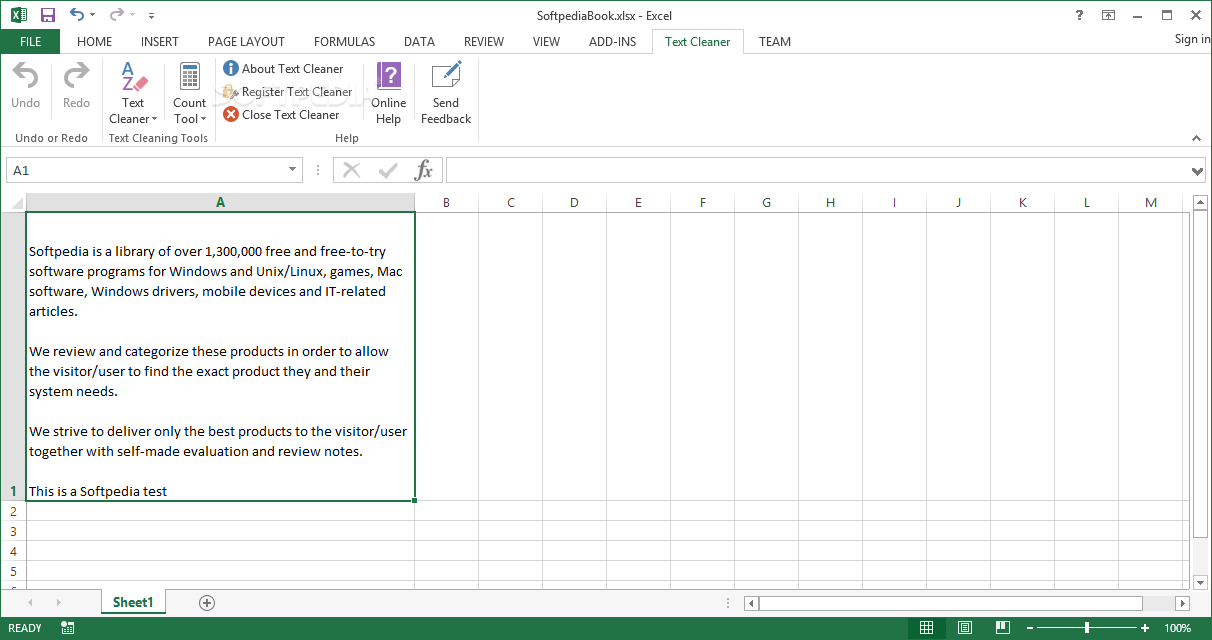Open the Name Box dropdown arrow

pos(293,170)
